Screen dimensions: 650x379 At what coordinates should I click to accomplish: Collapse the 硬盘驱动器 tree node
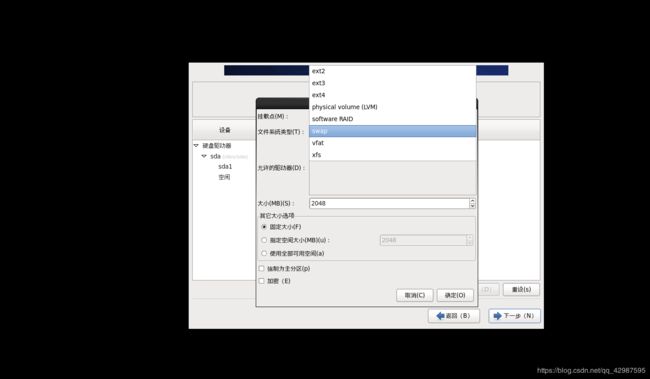coord(196,146)
